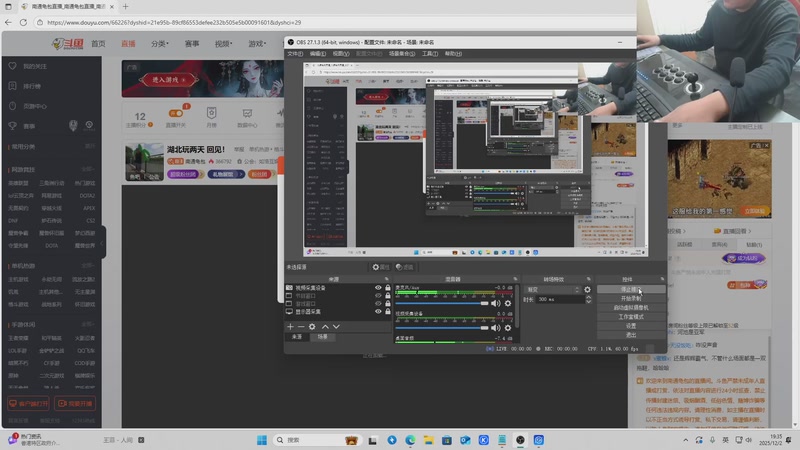The height and width of the screenshot is (450, 800).
Task: Mute the video capture device audio
Action: [x=495, y=328]
